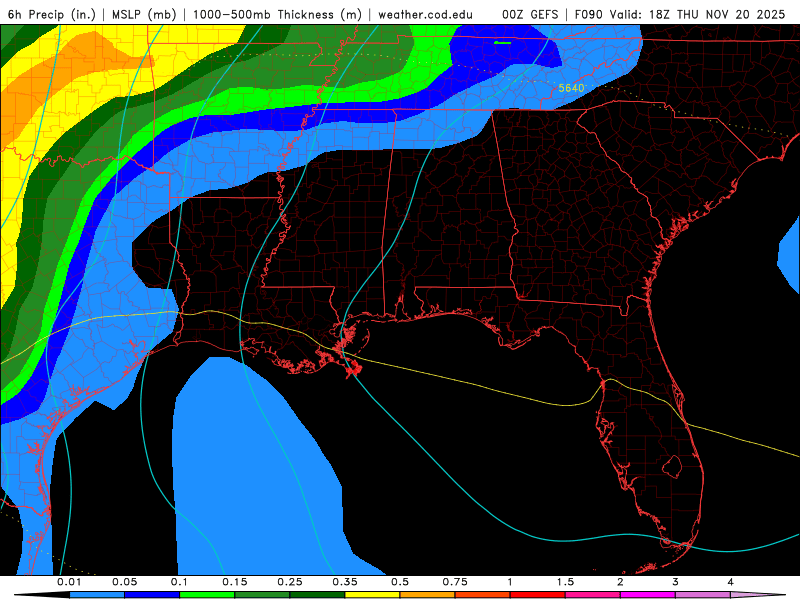Click the '5640' thickness contour label
Screen dimensions: 800x600
(571, 88)
